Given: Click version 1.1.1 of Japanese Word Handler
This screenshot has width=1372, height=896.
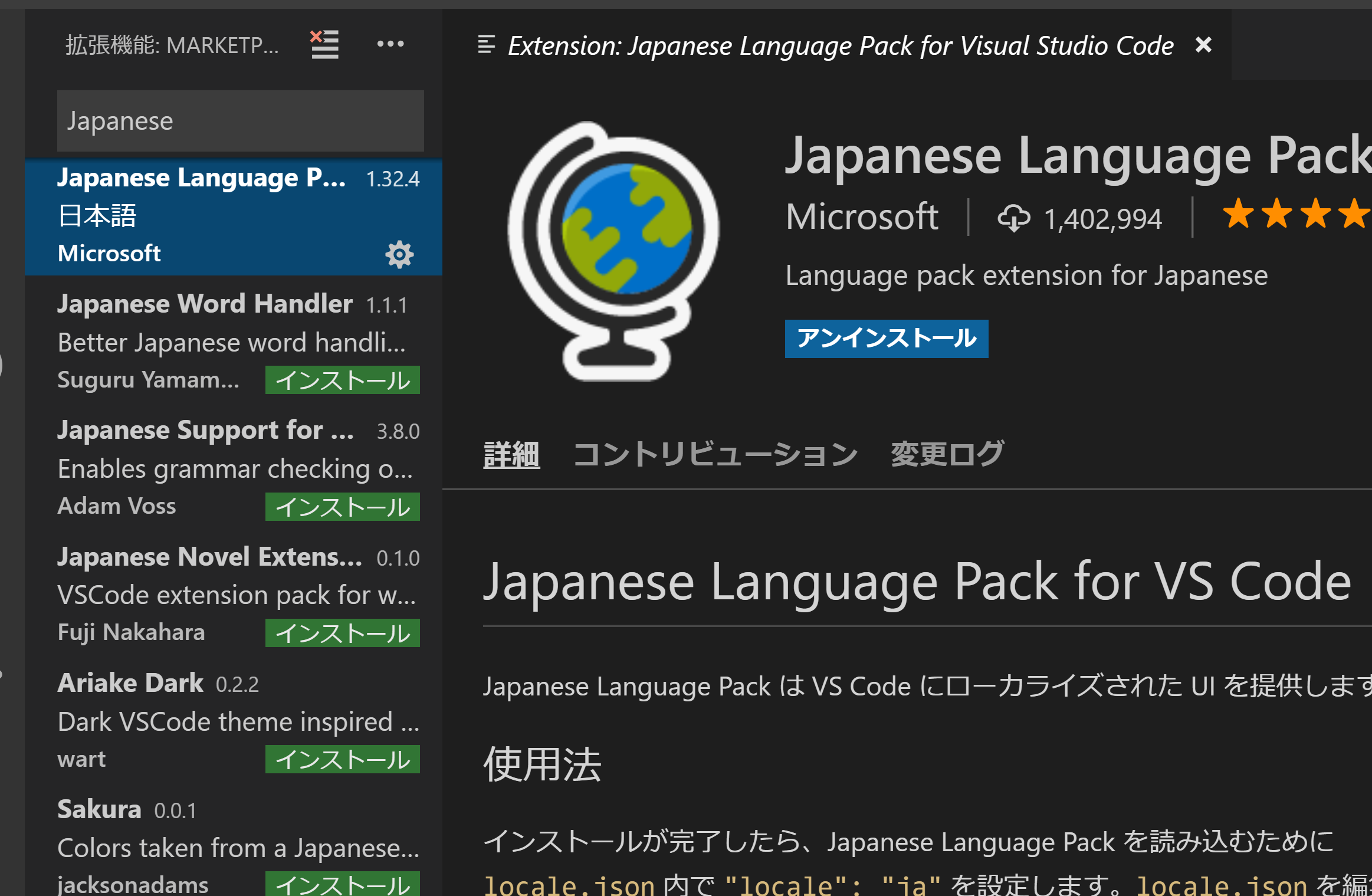Looking at the screenshot, I should [x=386, y=306].
